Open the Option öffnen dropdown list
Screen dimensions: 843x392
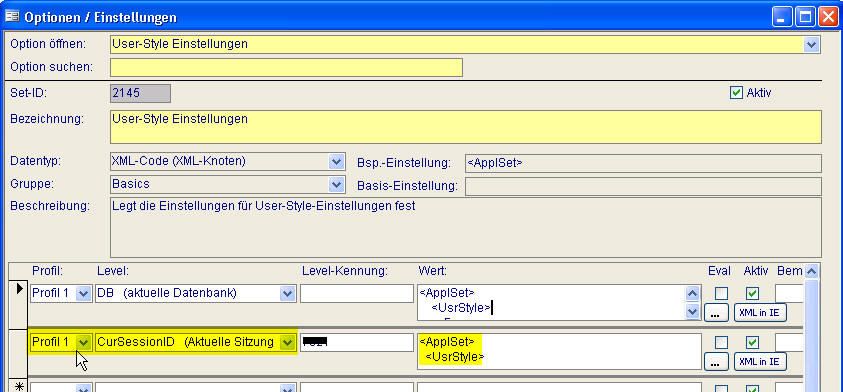tap(811, 45)
